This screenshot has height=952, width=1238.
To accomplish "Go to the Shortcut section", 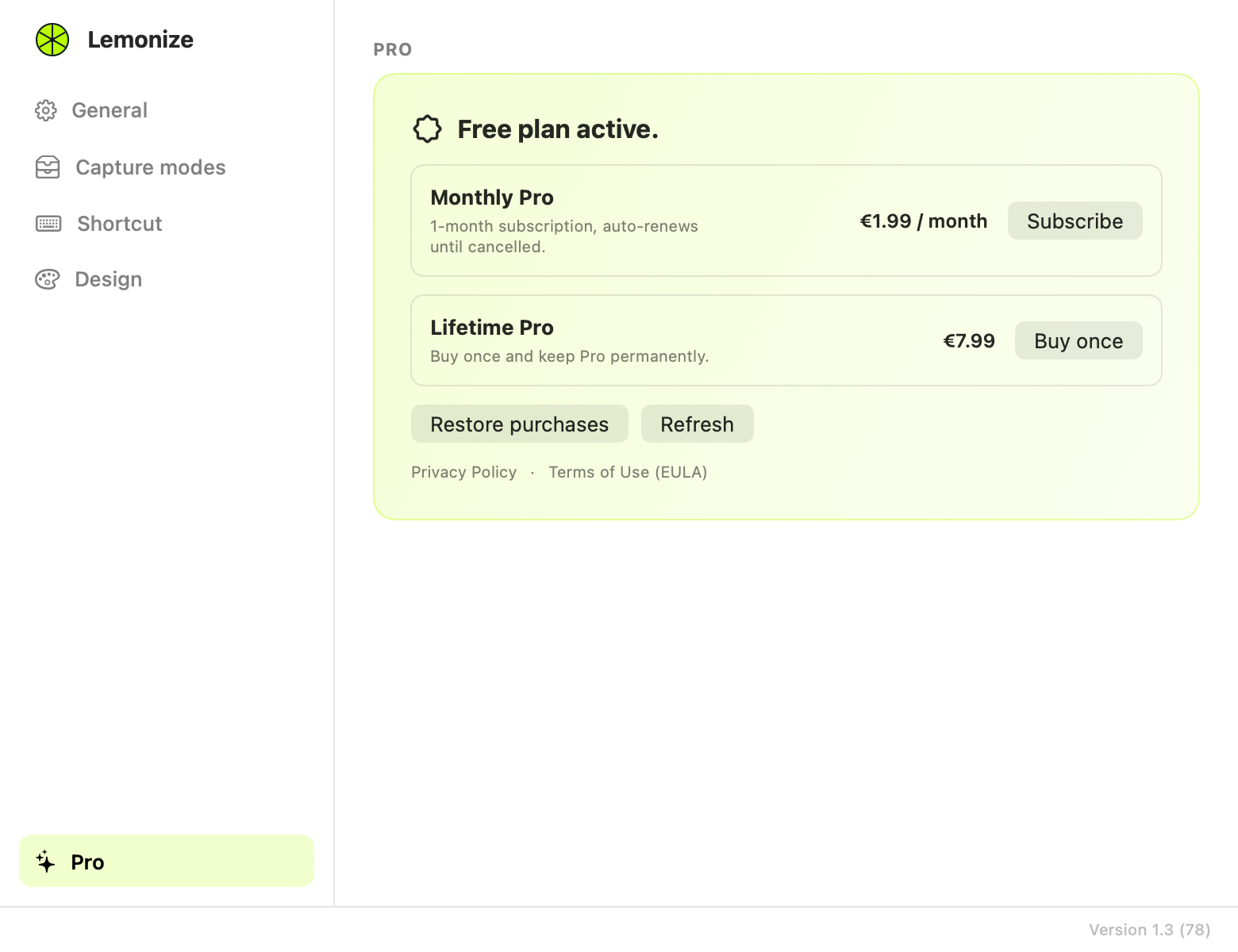I will [167, 224].
